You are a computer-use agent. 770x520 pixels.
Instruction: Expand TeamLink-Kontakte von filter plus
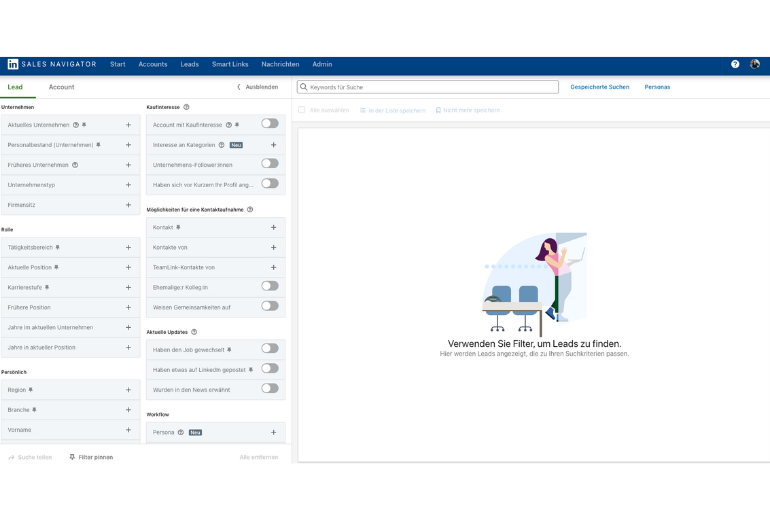(274, 267)
